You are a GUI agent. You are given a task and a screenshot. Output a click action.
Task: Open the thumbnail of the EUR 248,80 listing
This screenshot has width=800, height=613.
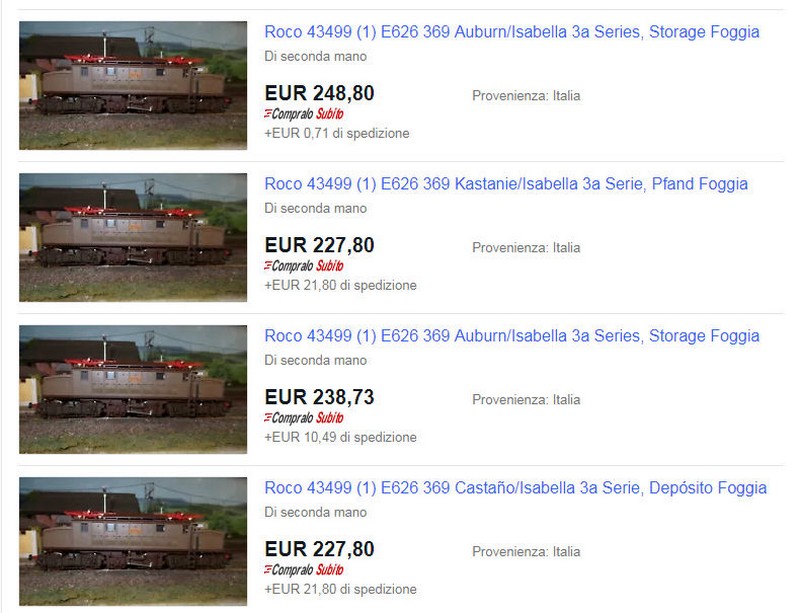133,85
